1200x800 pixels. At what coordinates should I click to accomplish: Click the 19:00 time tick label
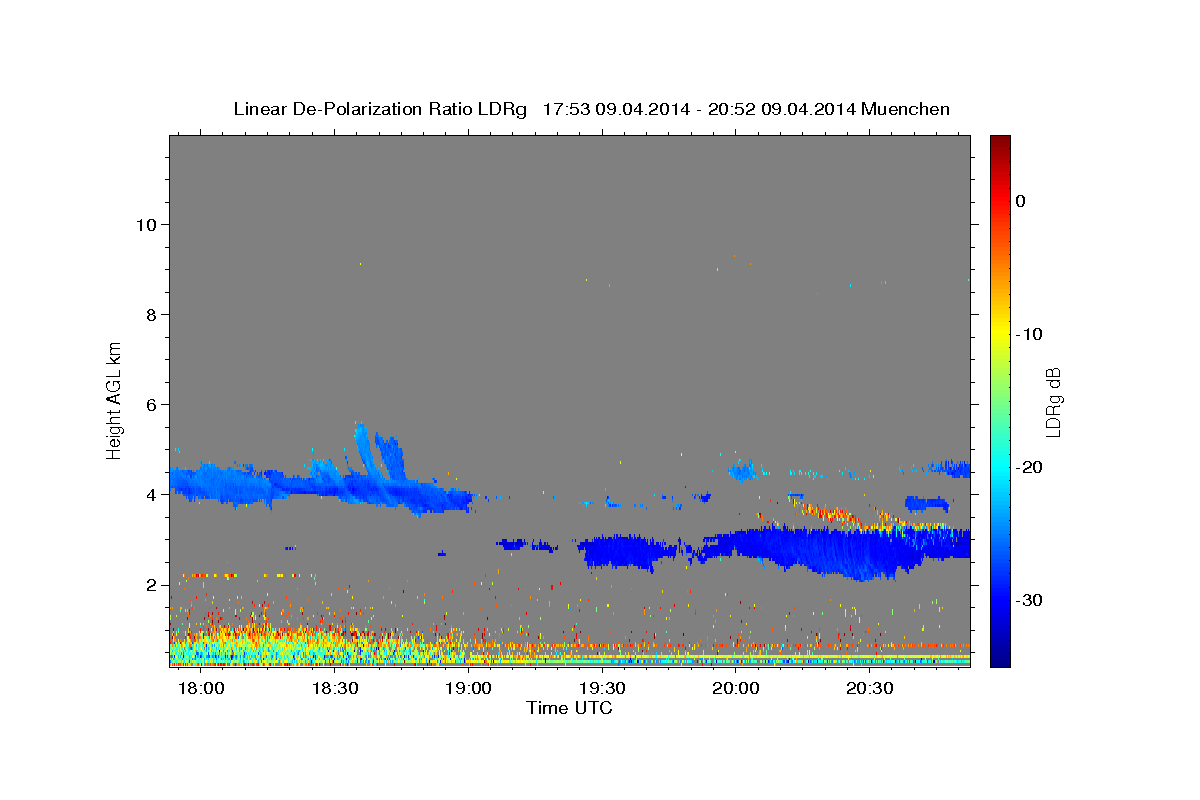pos(468,689)
